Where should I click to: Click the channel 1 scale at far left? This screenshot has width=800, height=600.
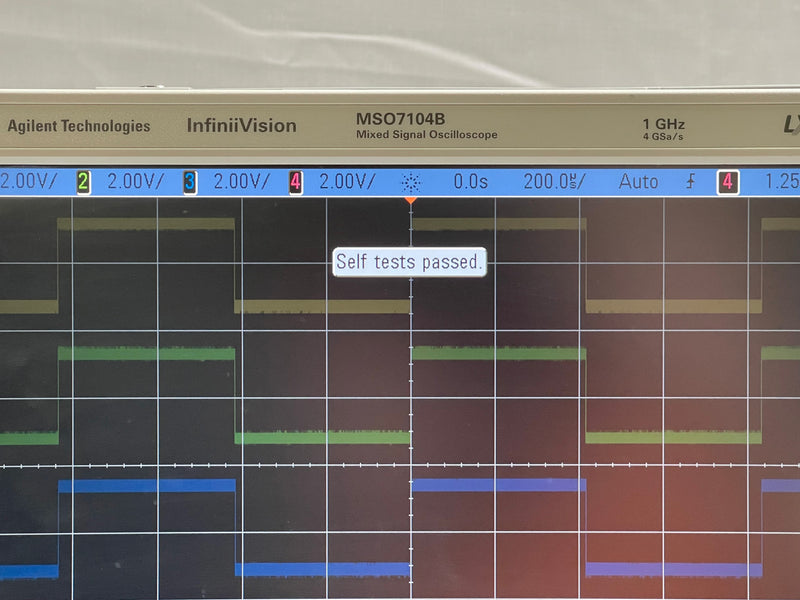pos(29,182)
